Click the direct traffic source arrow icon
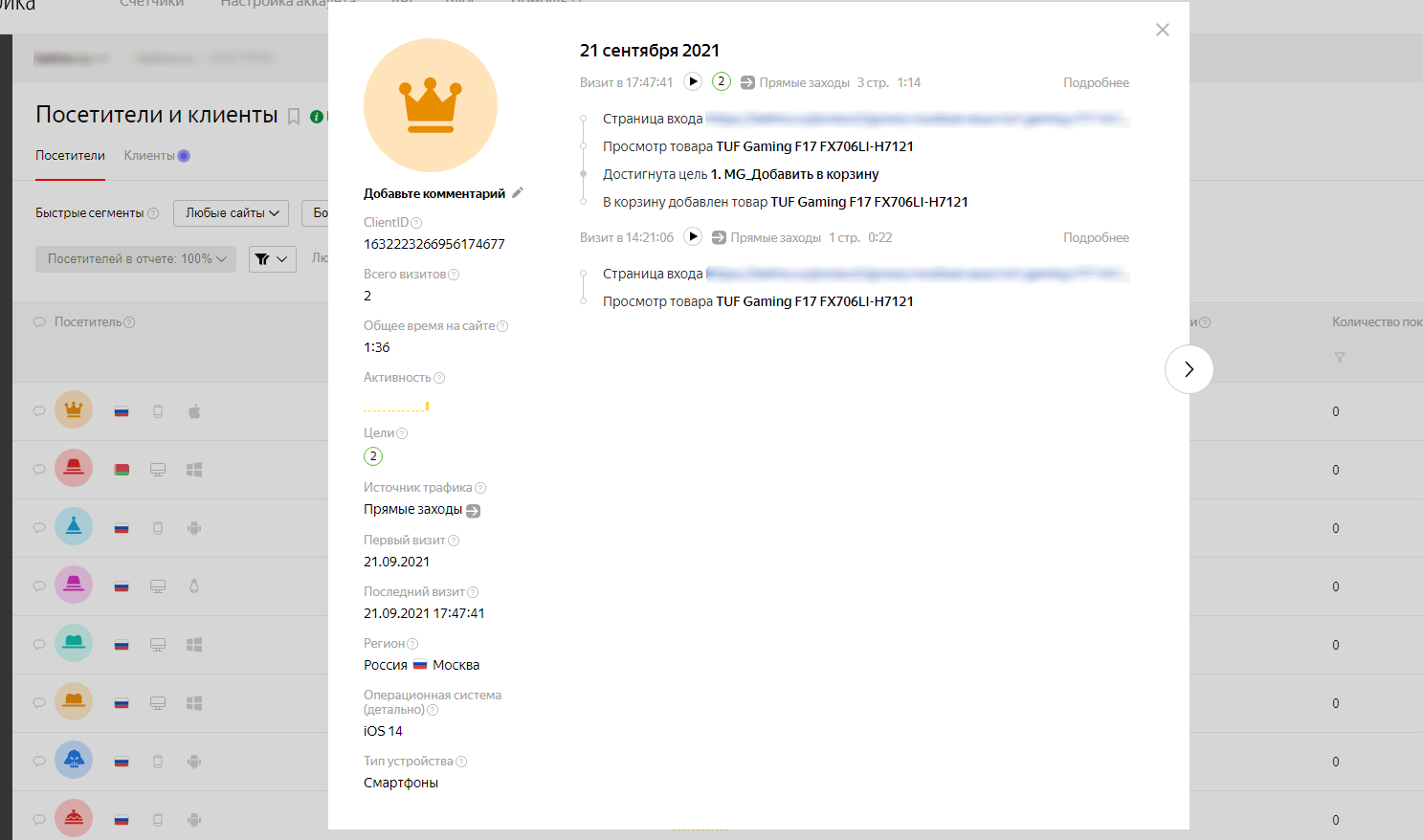The image size is (1423, 840). click(x=473, y=511)
